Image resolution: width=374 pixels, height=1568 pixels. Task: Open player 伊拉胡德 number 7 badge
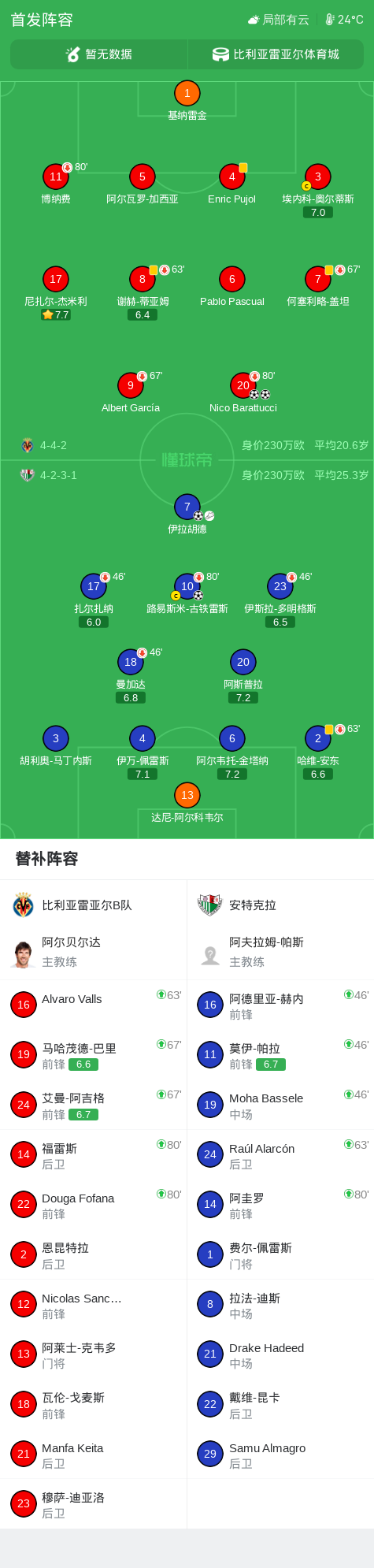point(187,507)
